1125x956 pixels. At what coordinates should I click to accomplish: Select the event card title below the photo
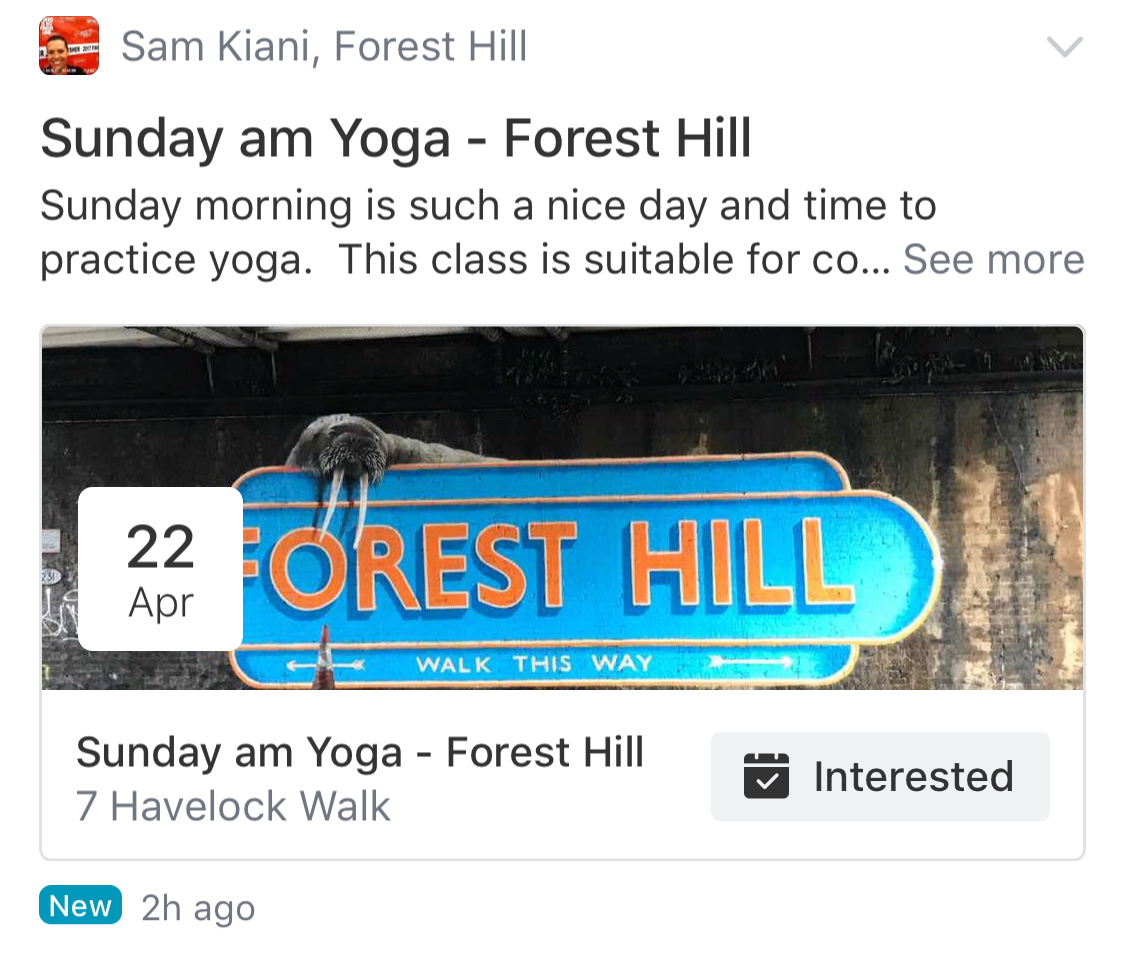360,752
